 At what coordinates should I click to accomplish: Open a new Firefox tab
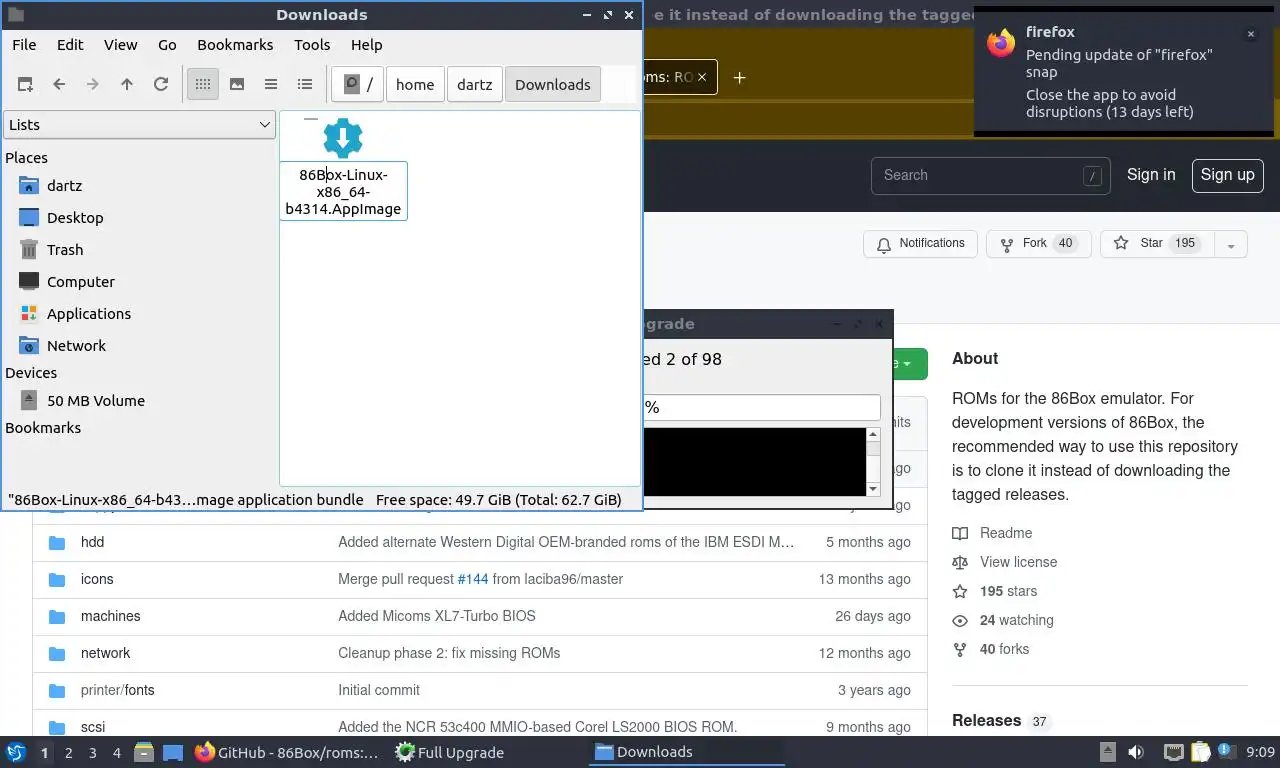coord(739,77)
